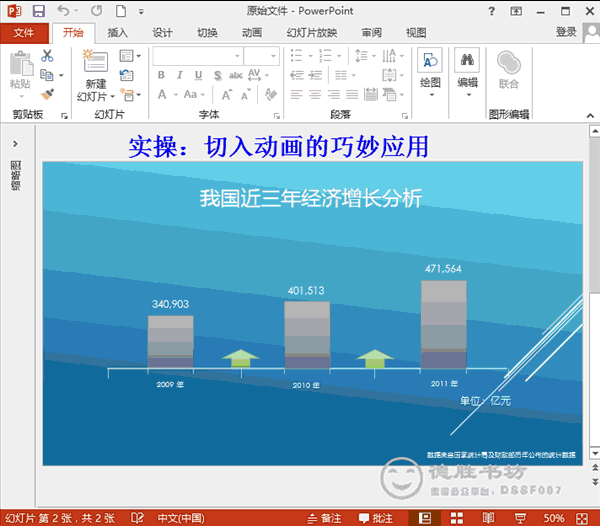Align text right
The width and height of the screenshot is (600, 526).
(334, 94)
